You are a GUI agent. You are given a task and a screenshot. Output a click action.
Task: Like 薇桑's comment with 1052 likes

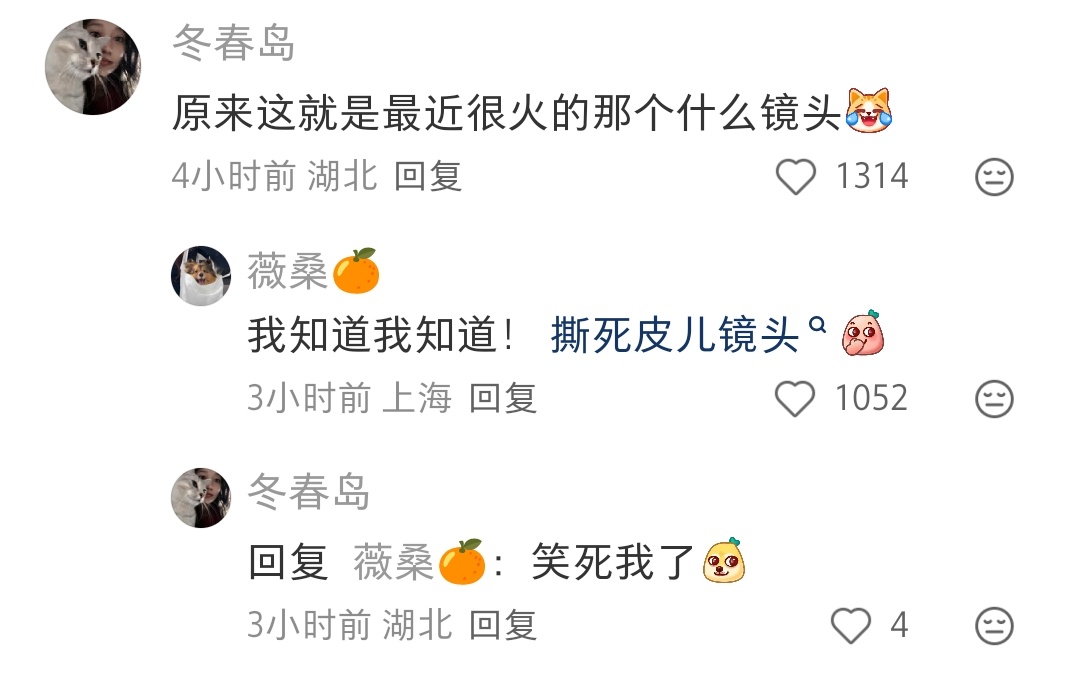coord(795,399)
